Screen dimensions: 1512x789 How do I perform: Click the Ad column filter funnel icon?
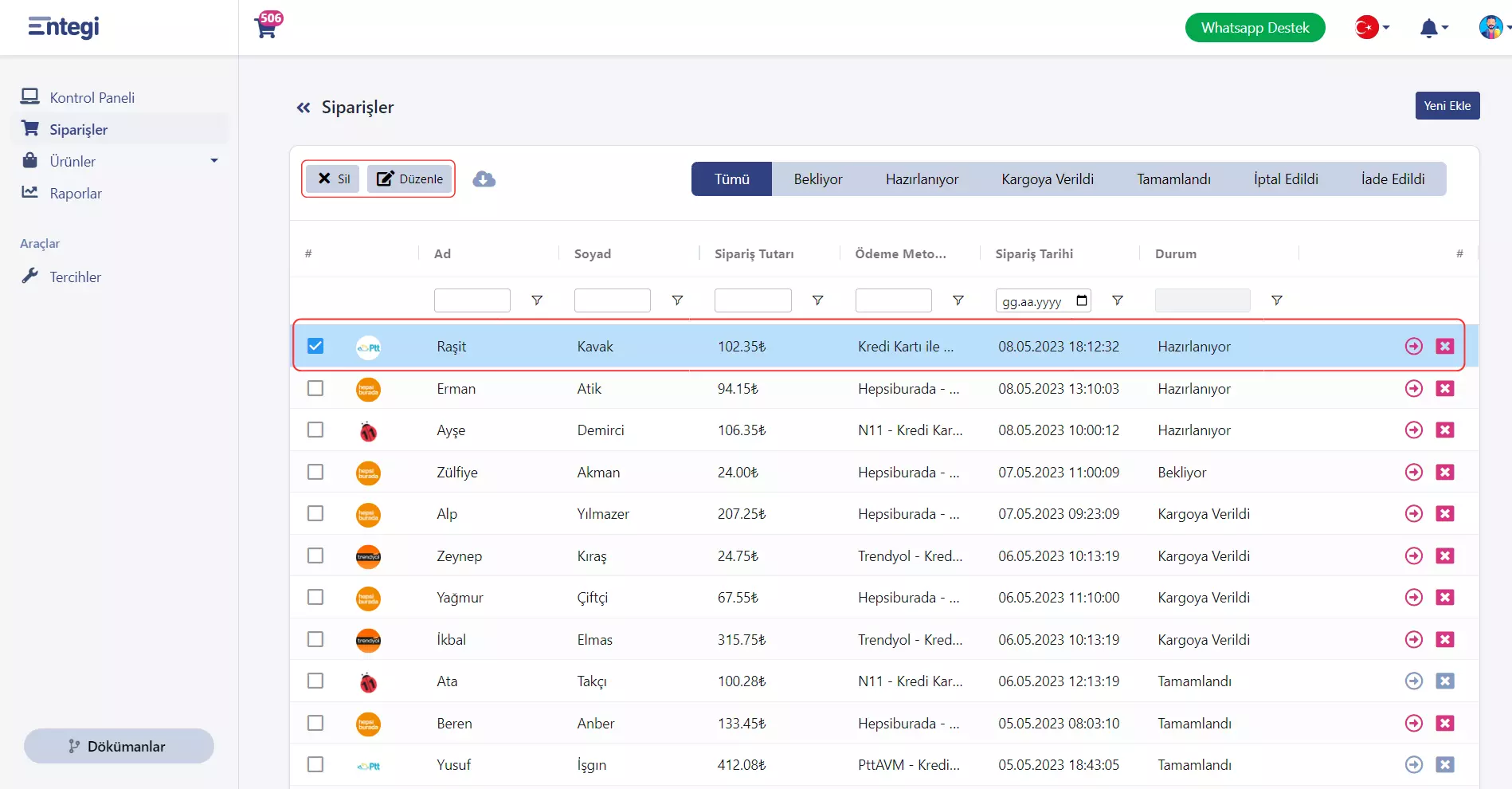point(537,300)
